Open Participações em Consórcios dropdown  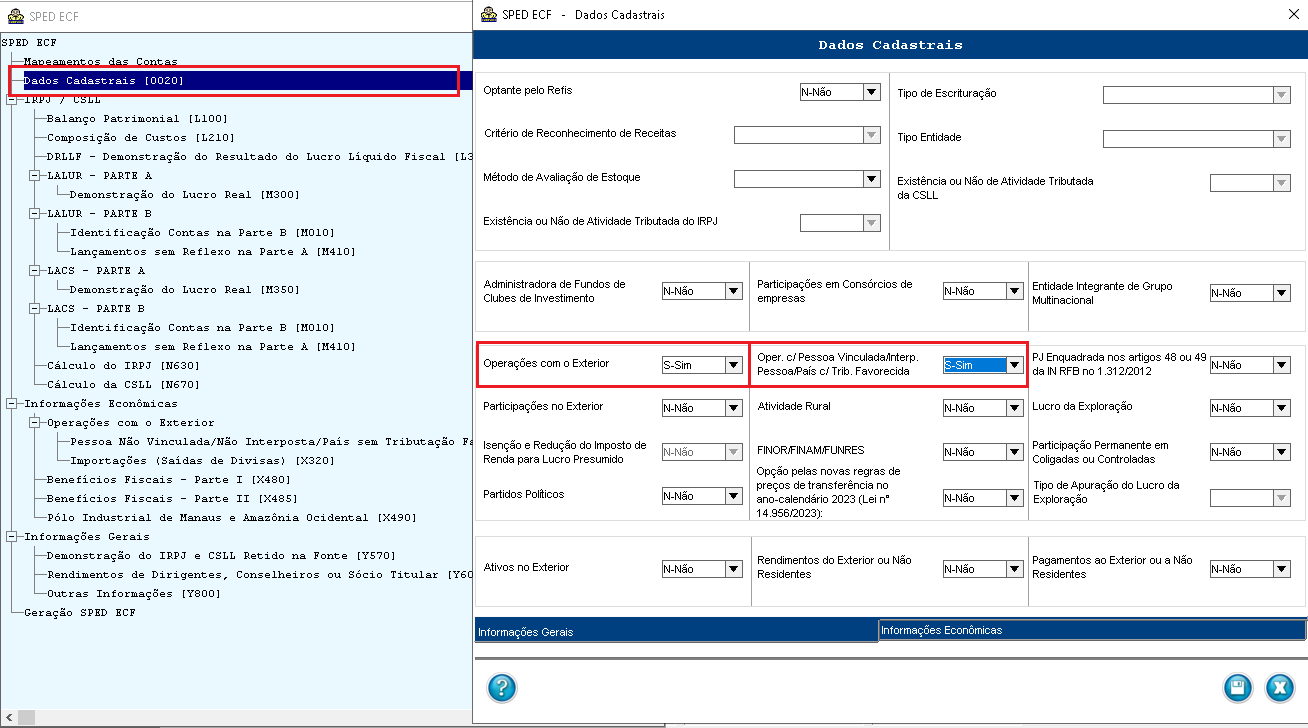click(1015, 291)
